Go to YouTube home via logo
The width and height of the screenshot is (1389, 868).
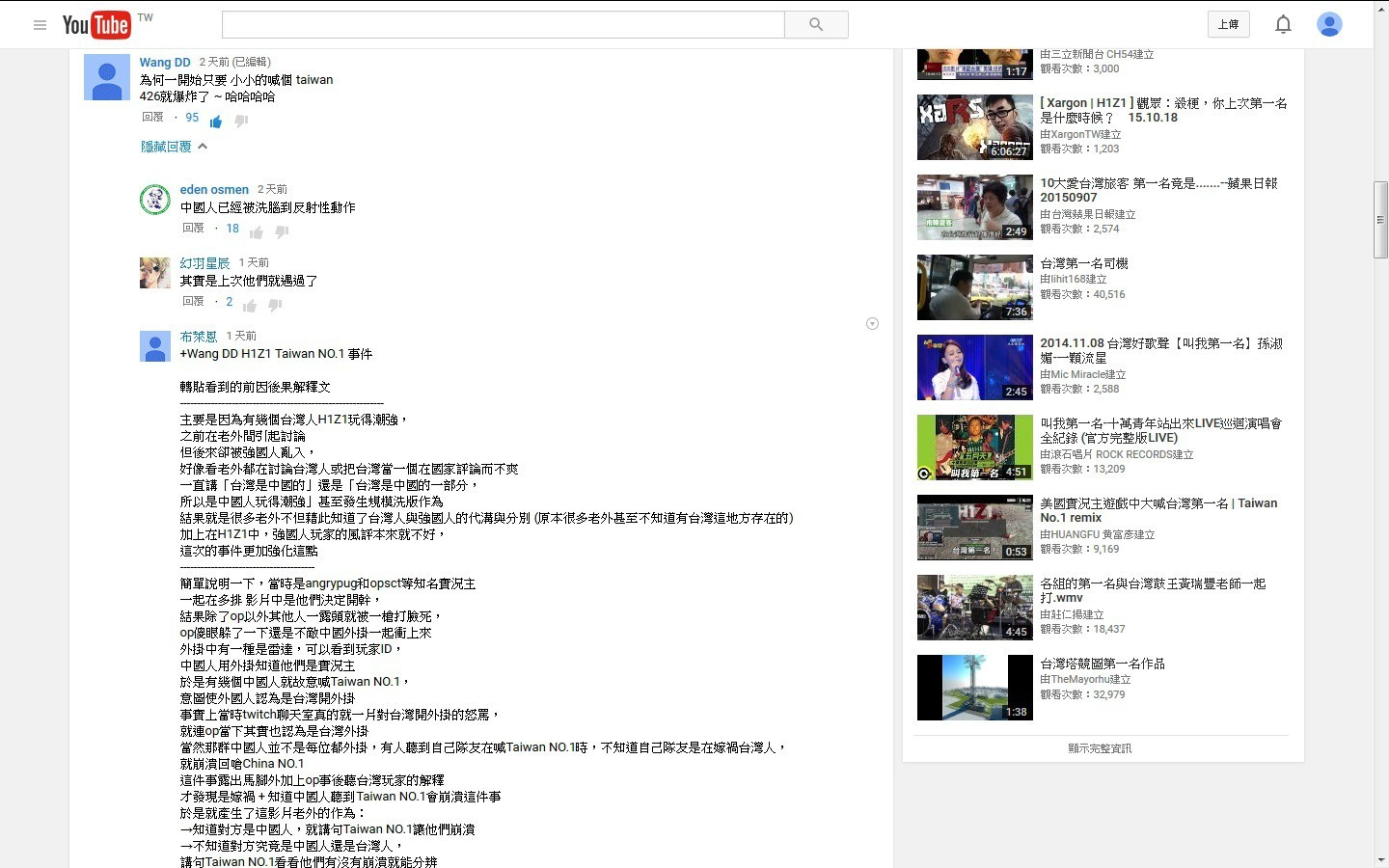click(96, 25)
